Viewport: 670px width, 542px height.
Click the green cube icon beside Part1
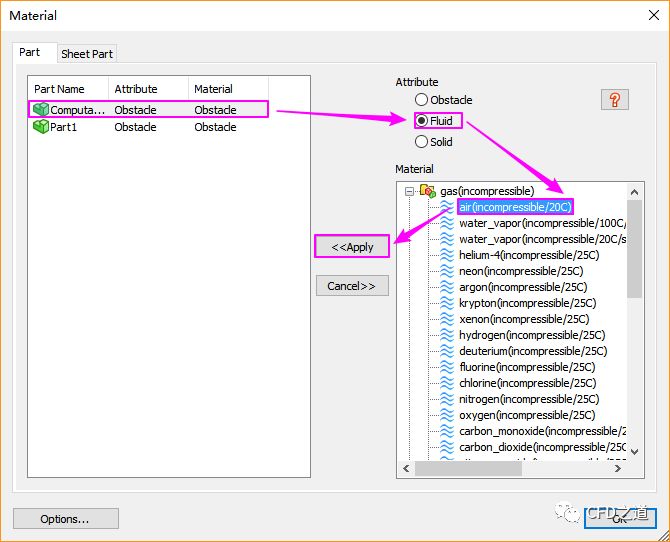(41, 127)
